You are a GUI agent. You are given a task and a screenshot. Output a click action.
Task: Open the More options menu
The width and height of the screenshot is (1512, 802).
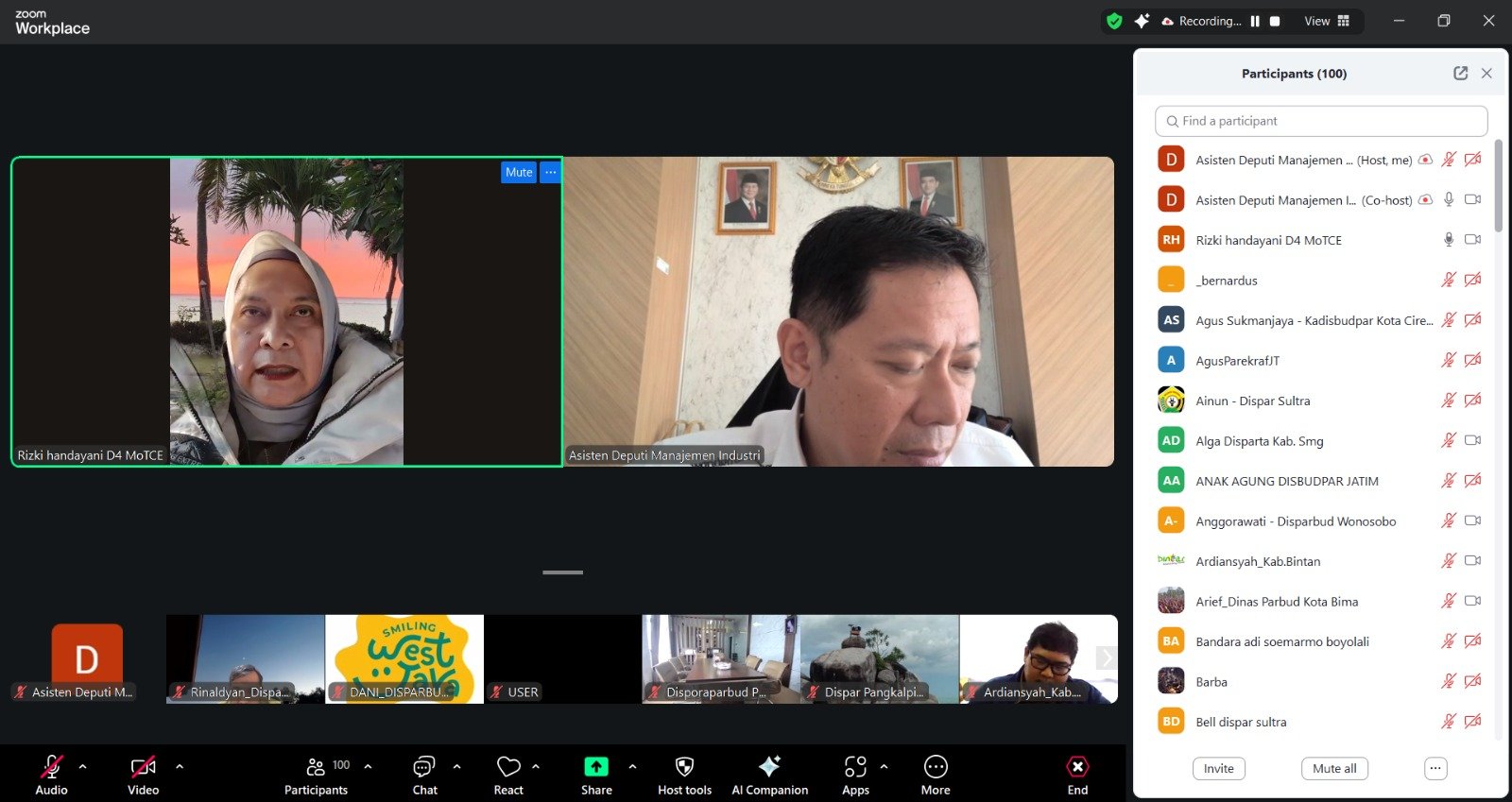click(x=936, y=767)
